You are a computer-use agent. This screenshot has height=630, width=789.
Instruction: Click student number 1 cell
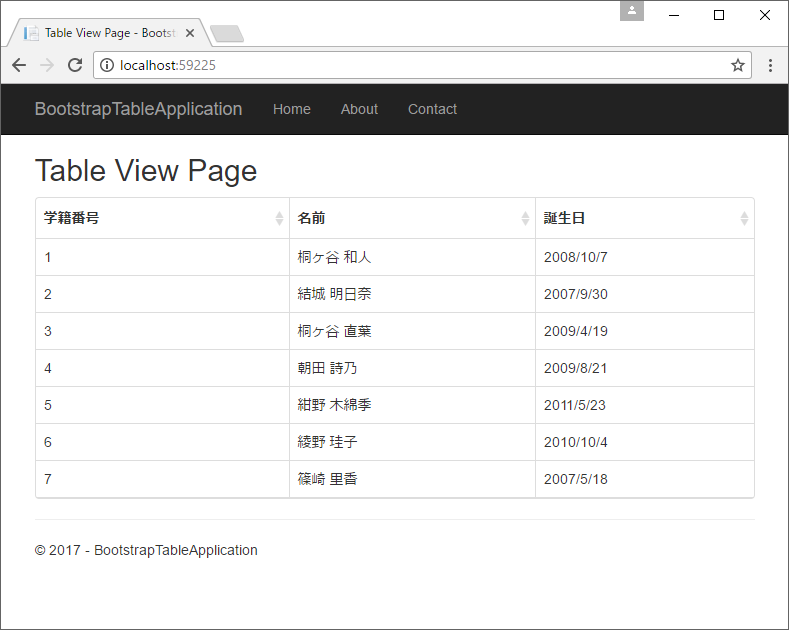coord(163,257)
